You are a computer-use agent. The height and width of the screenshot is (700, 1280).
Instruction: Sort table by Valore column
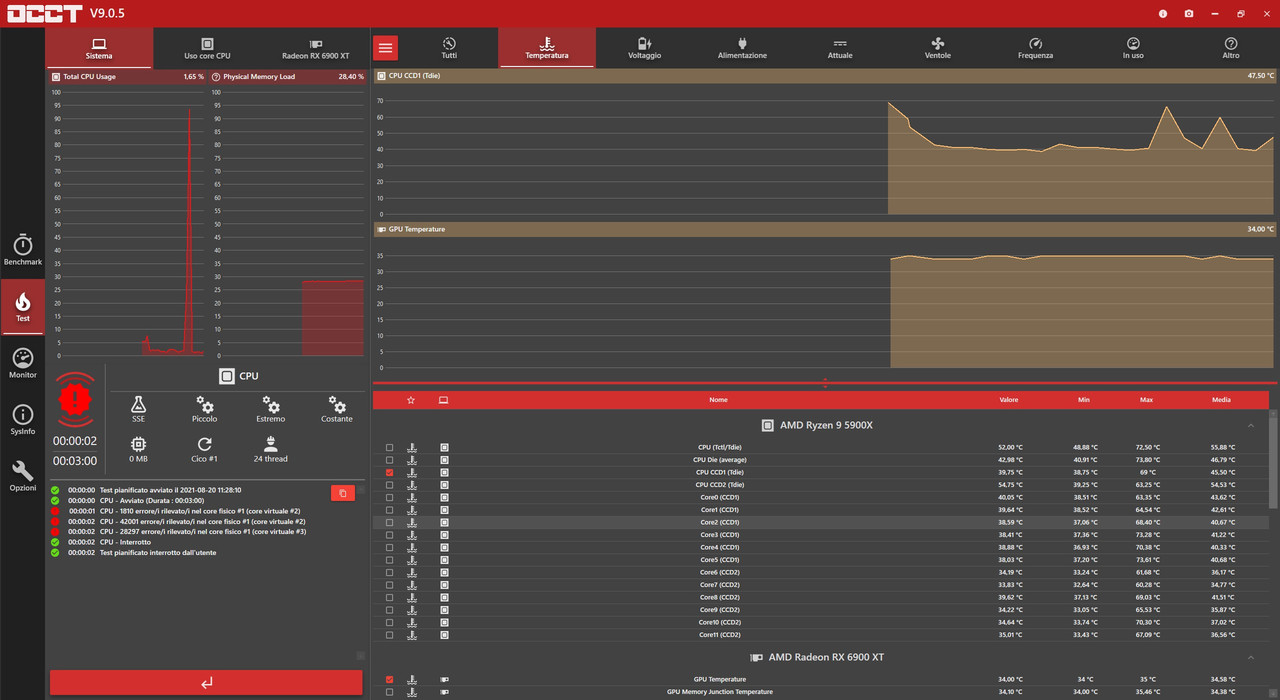pyautogui.click(x=1009, y=400)
